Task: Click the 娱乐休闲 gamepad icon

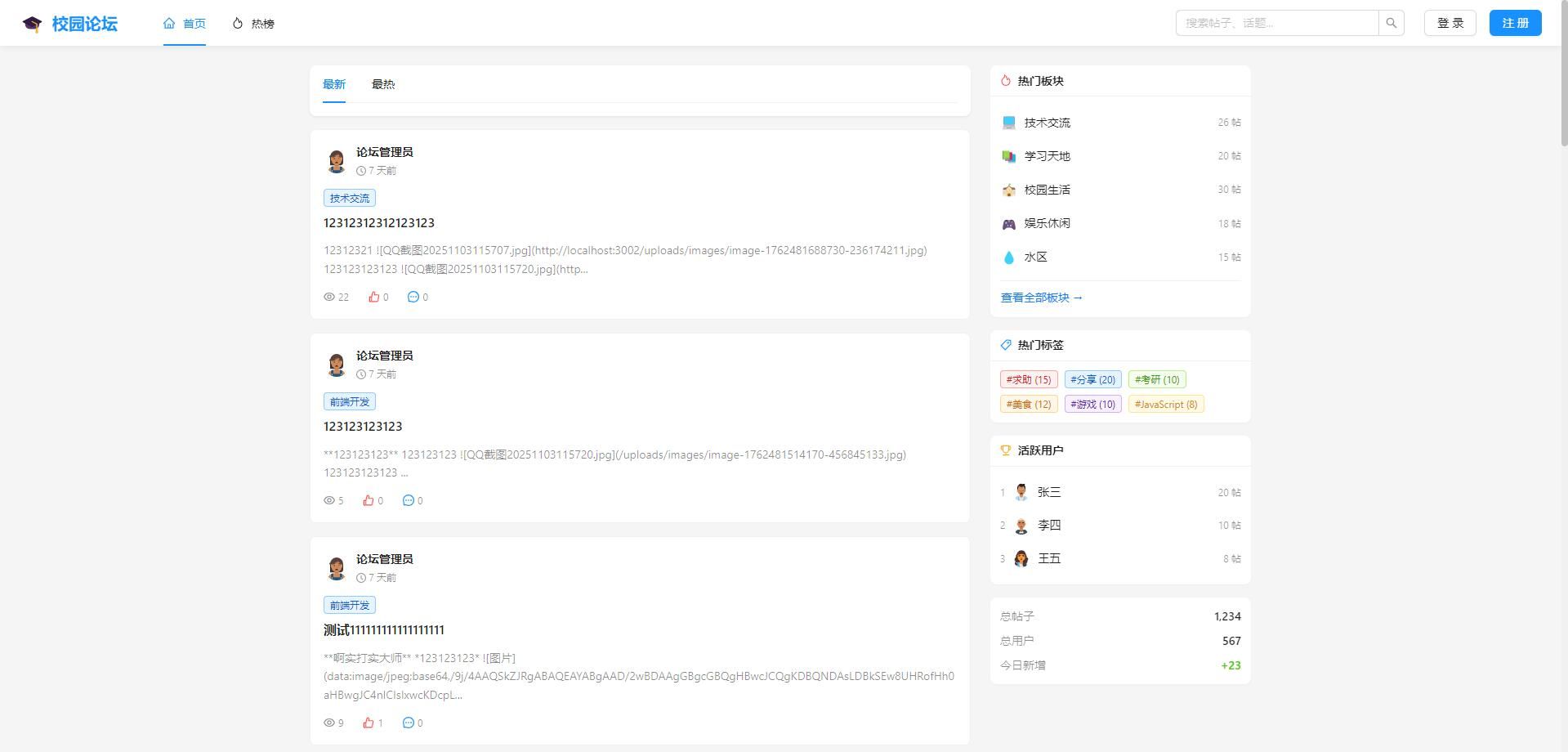Action: pyautogui.click(x=1009, y=223)
